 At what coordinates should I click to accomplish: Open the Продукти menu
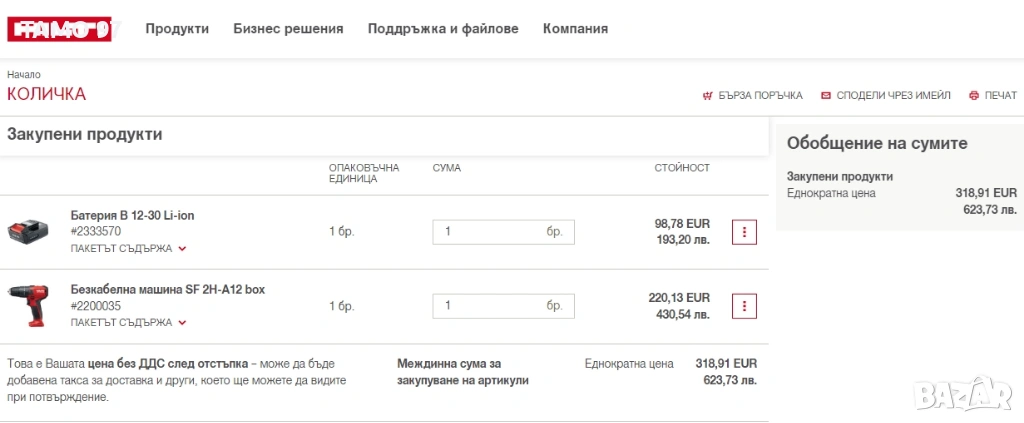pos(177,29)
